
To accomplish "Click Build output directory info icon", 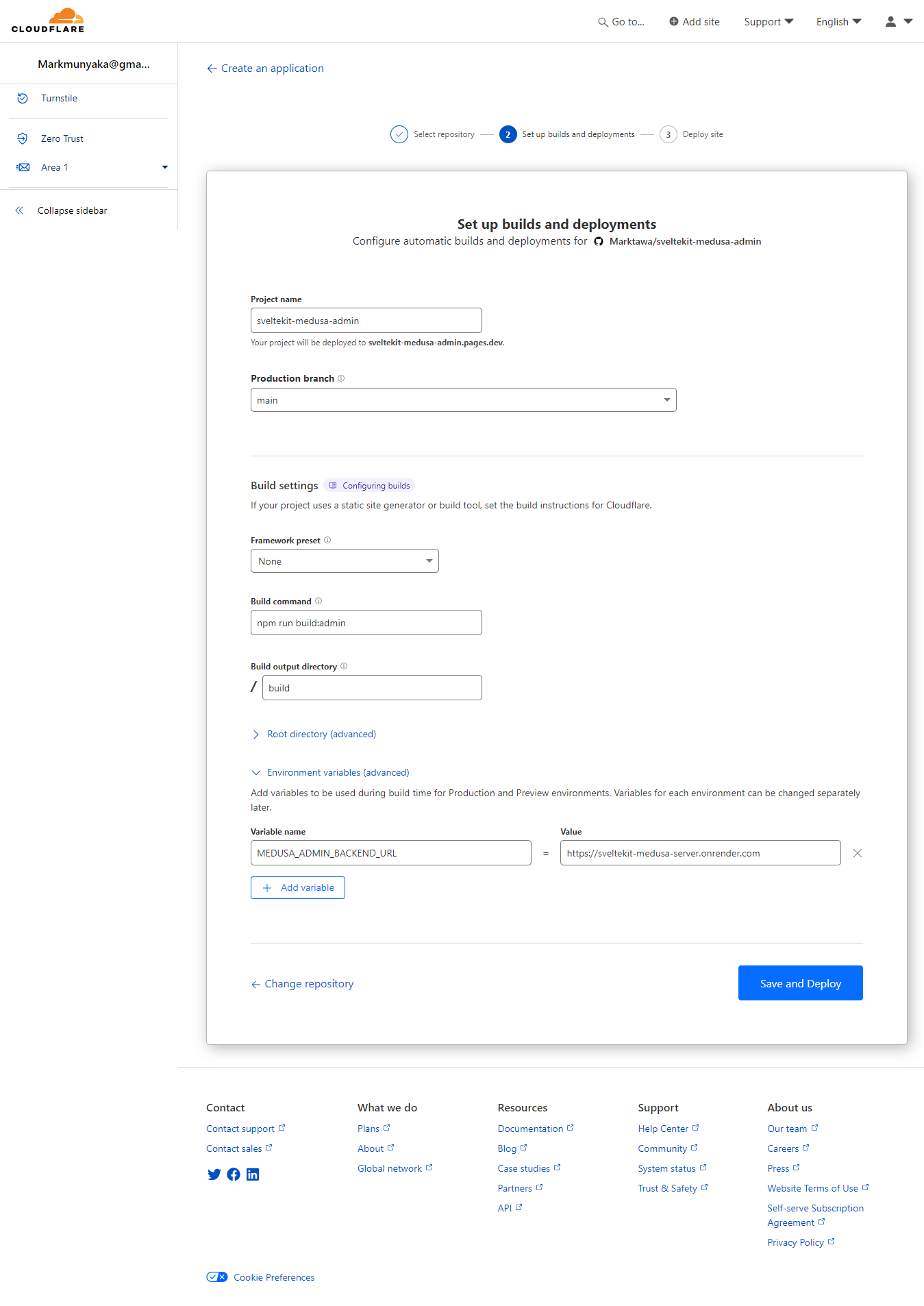I will click(344, 666).
